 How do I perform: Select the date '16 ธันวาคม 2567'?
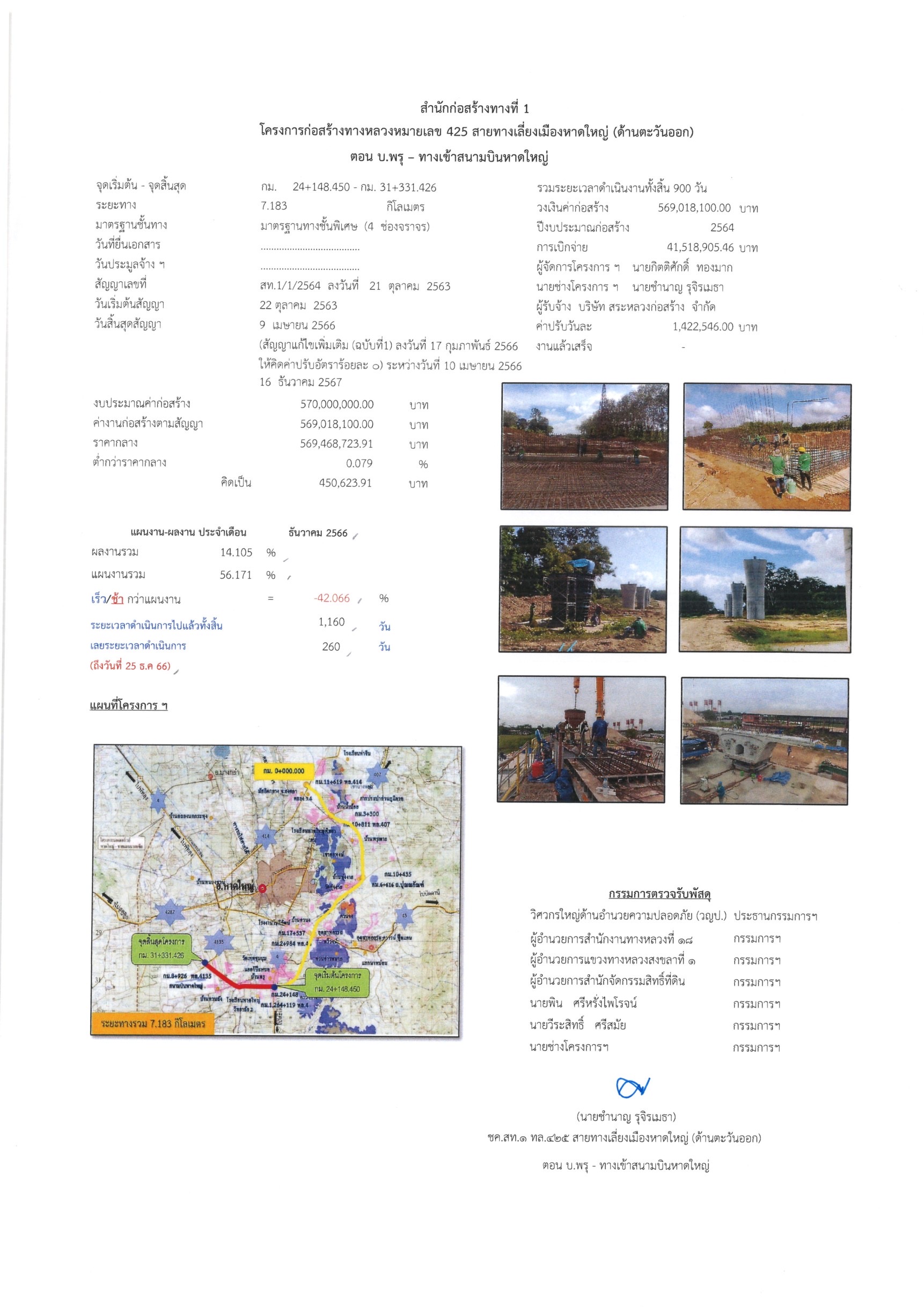point(300,382)
